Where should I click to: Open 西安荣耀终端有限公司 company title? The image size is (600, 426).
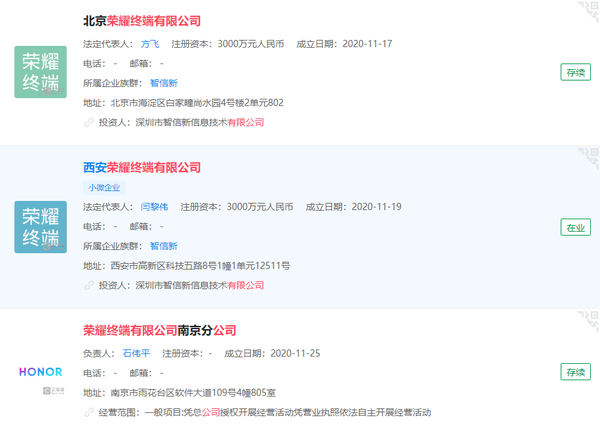(x=142, y=167)
